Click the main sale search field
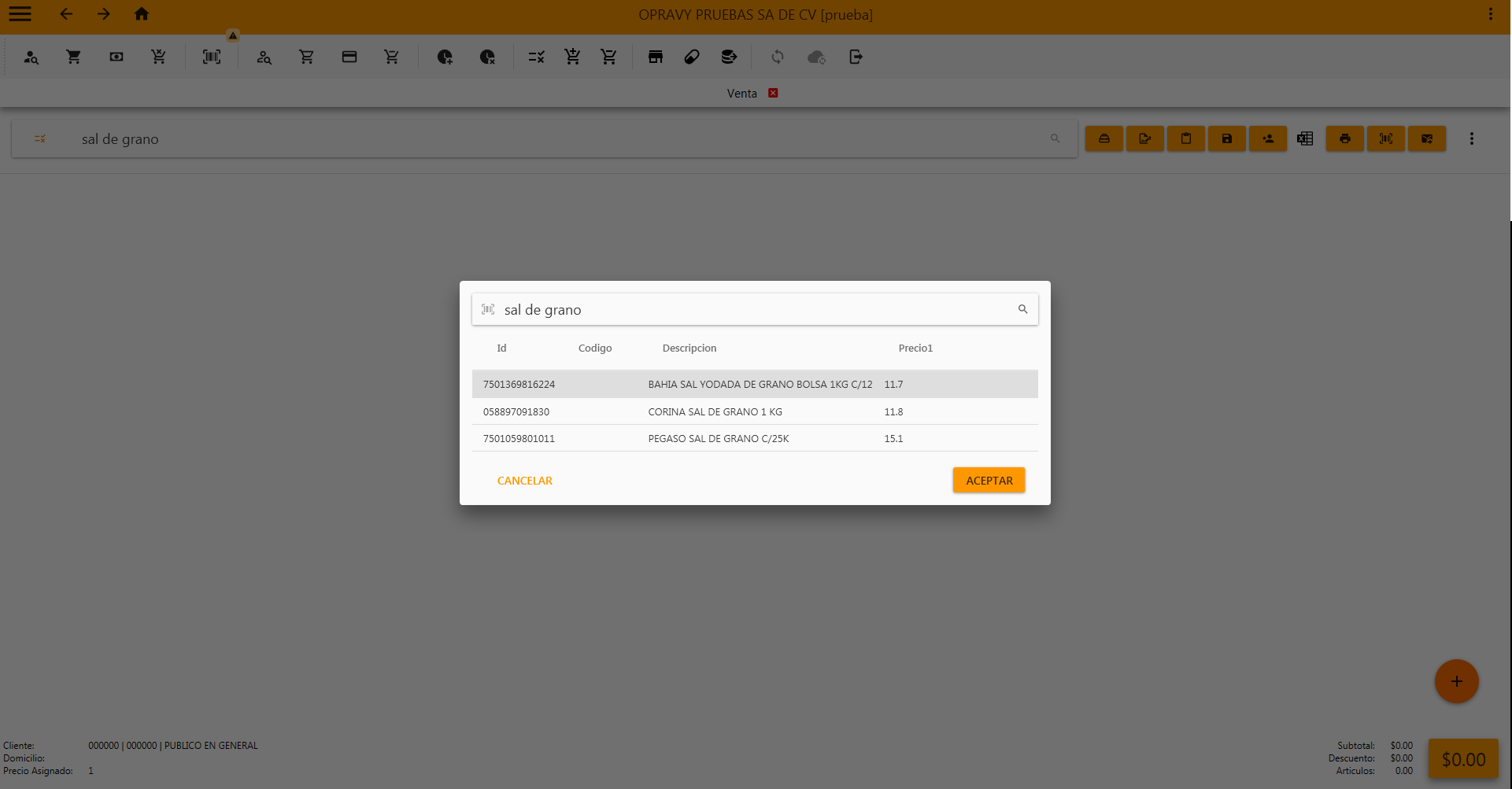1512x789 pixels. click(x=545, y=138)
